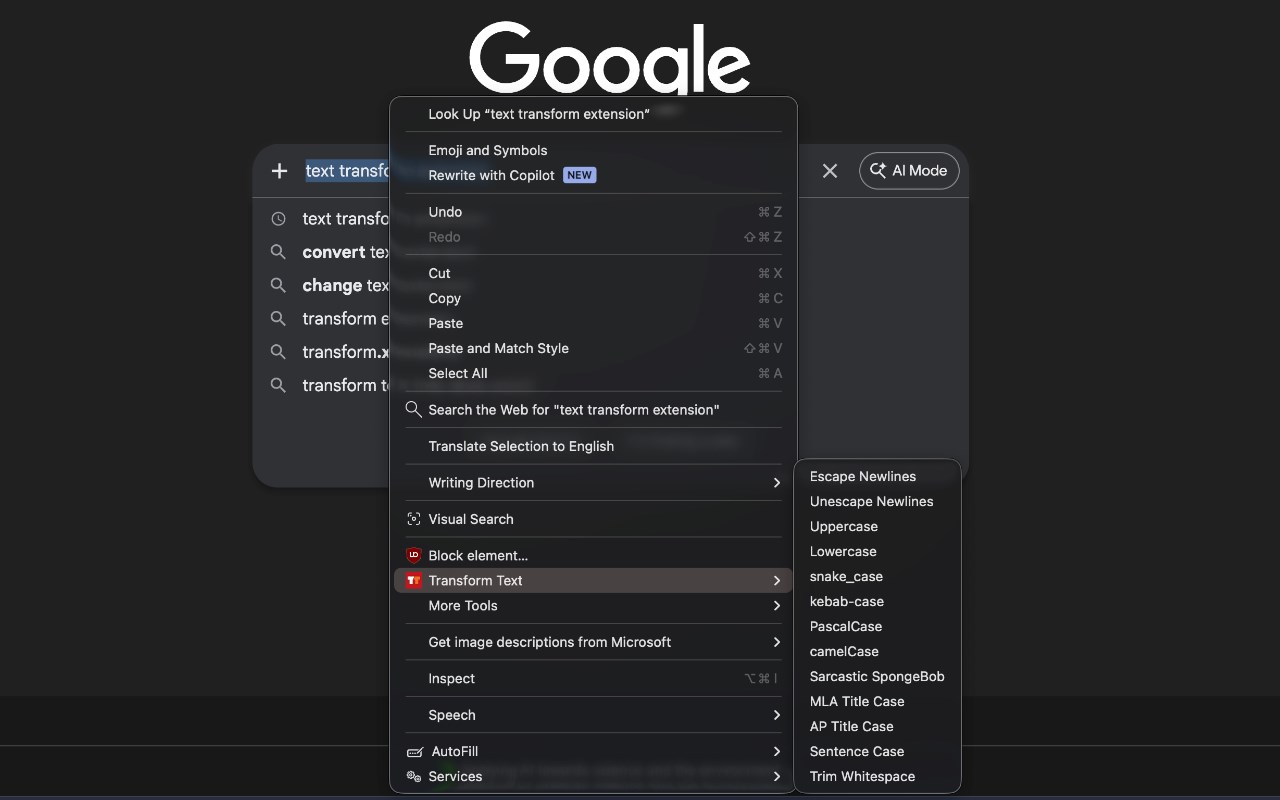Apply snake_case transform
The width and height of the screenshot is (1280, 800).
(x=877, y=576)
